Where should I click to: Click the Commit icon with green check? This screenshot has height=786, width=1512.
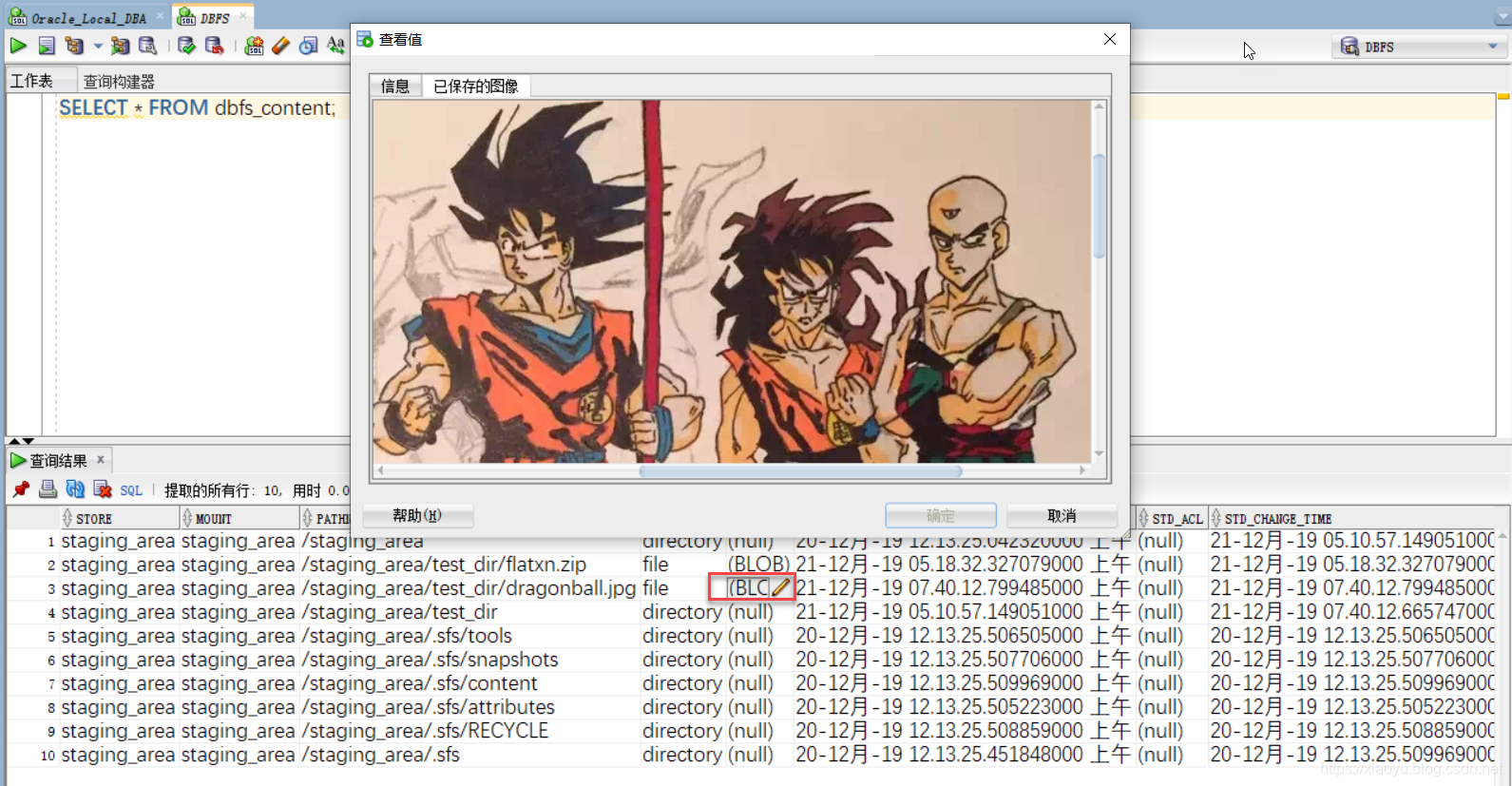186,46
